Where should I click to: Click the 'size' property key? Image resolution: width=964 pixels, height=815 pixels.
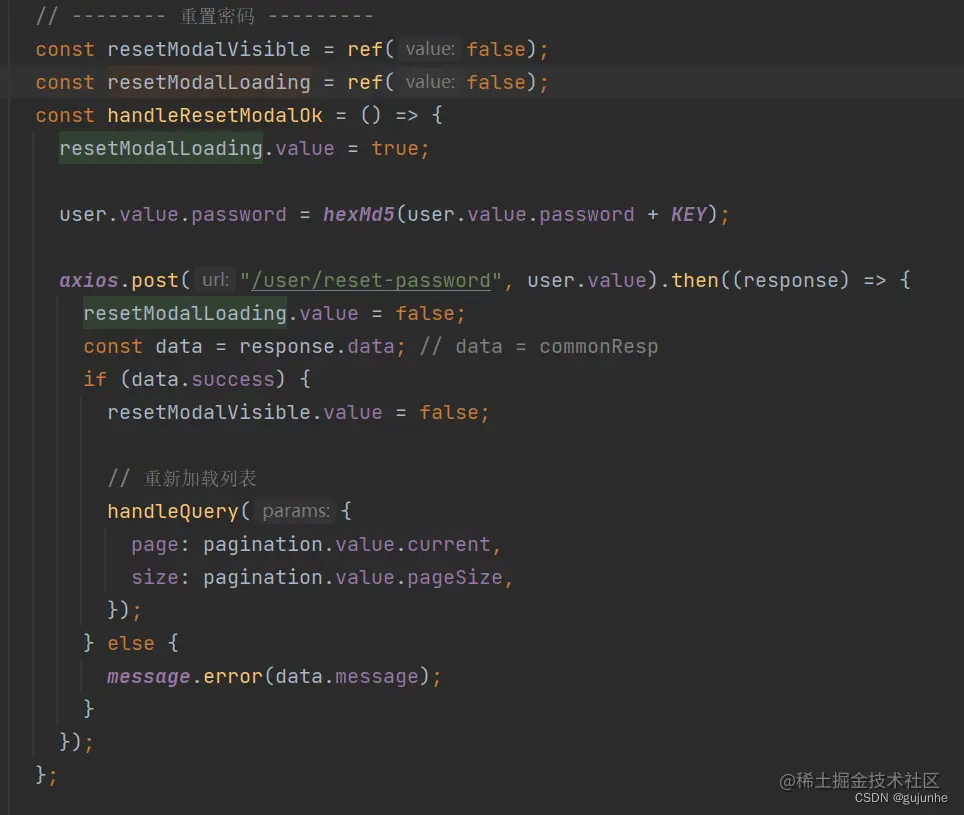(154, 577)
